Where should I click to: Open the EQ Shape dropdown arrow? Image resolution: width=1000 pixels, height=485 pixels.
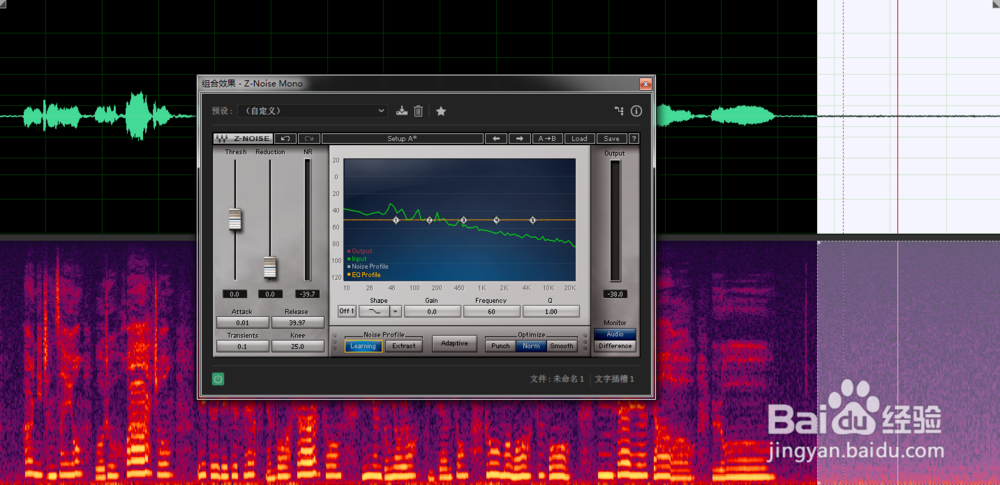pos(395,311)
